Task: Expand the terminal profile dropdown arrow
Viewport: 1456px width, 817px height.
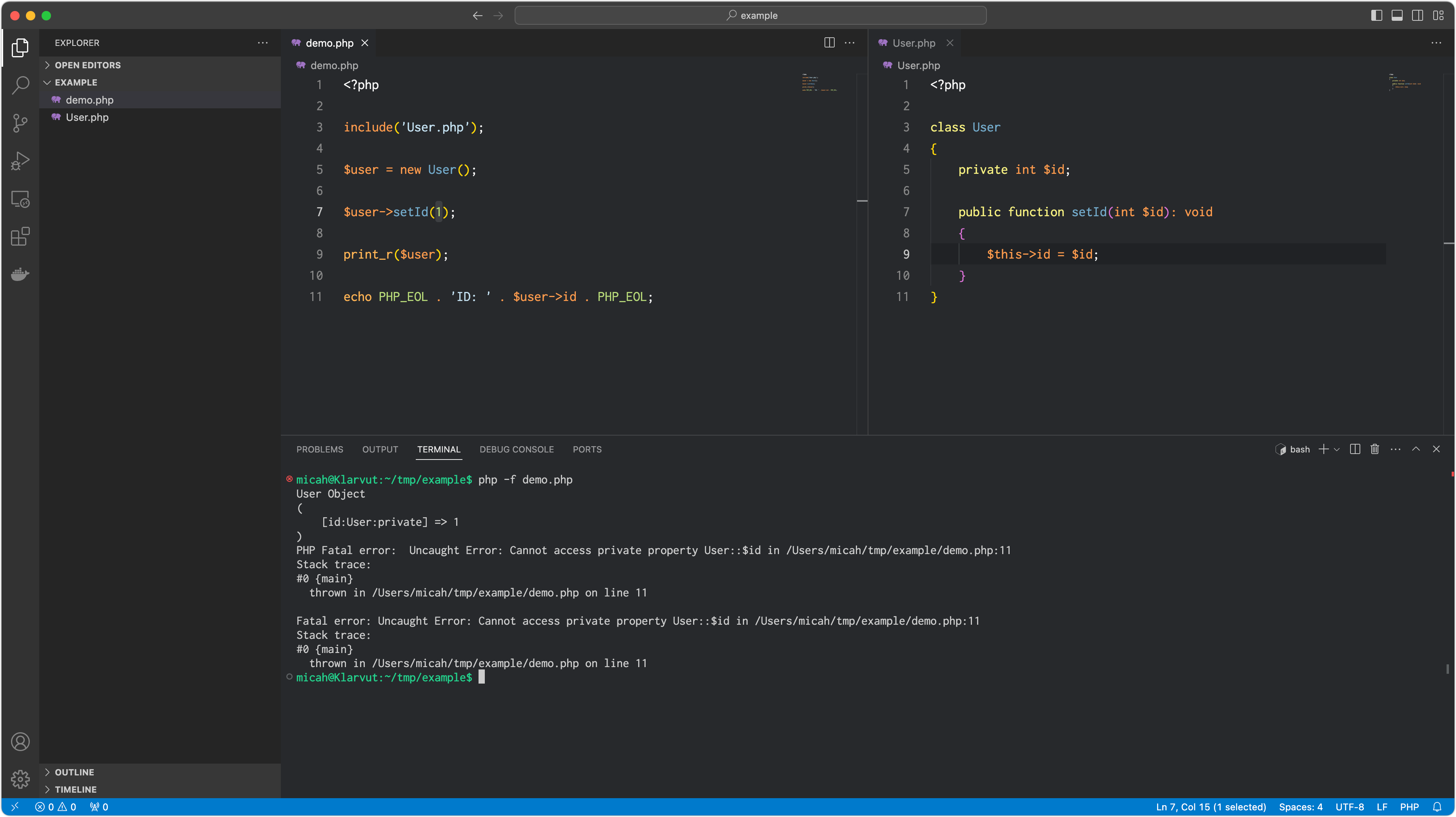Action: pos(1337,449)
